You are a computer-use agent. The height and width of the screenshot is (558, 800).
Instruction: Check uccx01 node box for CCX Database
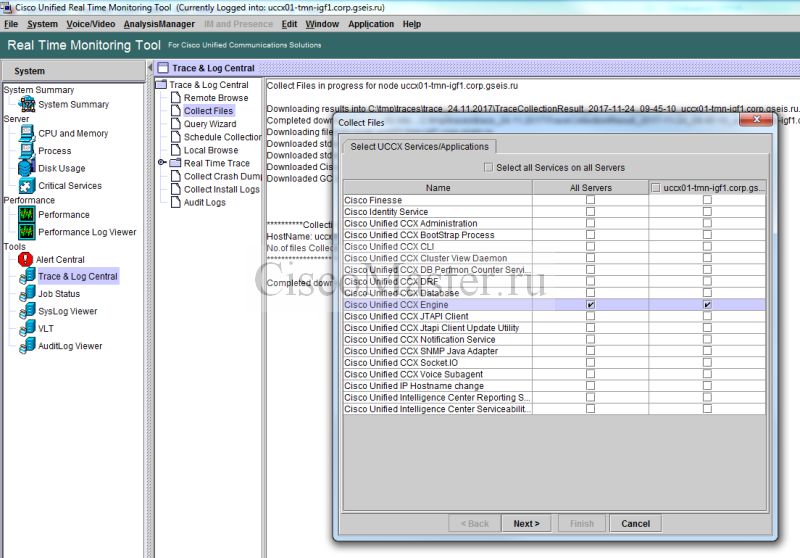[707, 293]
